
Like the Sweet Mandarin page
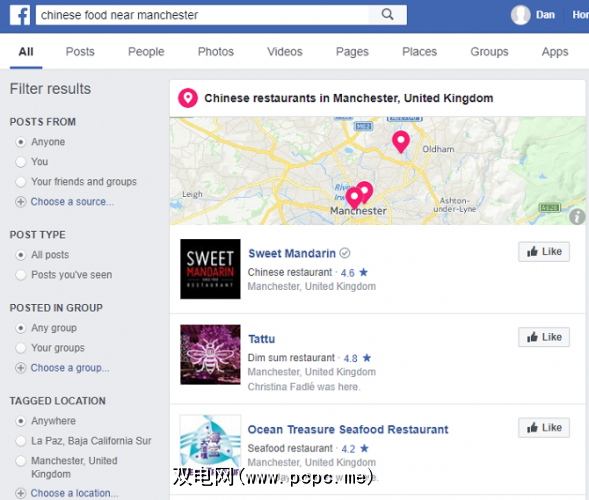pos(544,252)
